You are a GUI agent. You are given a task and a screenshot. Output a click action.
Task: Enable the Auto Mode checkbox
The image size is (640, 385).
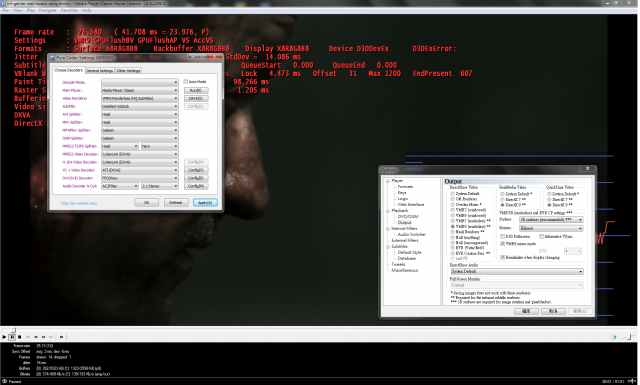point(186,82)
